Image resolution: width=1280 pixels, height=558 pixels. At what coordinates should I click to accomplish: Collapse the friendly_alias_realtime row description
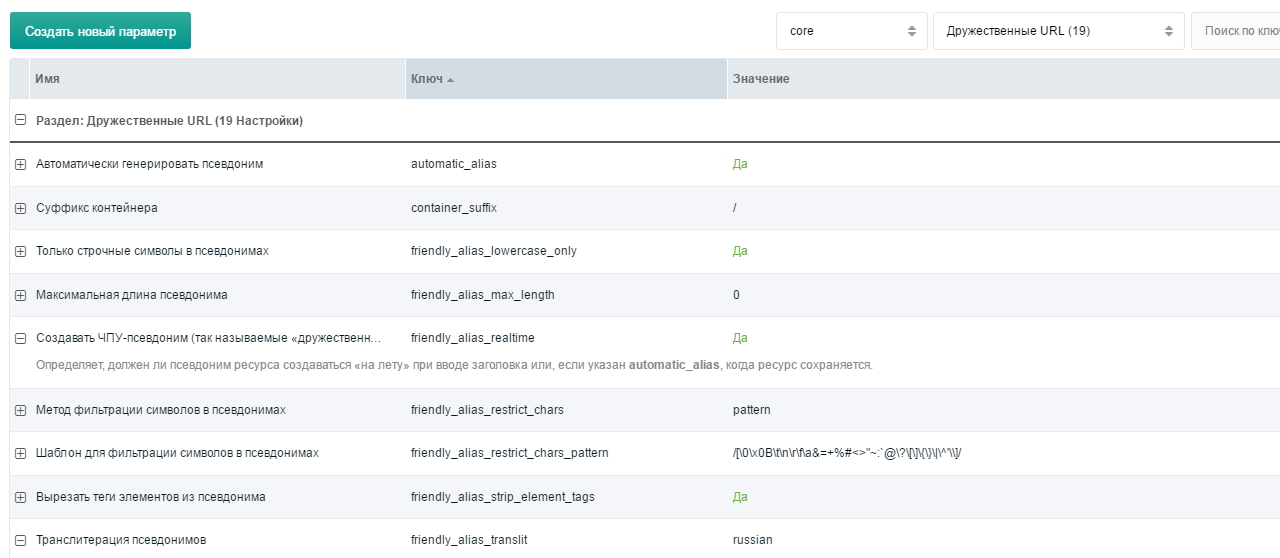pos(20,338)
